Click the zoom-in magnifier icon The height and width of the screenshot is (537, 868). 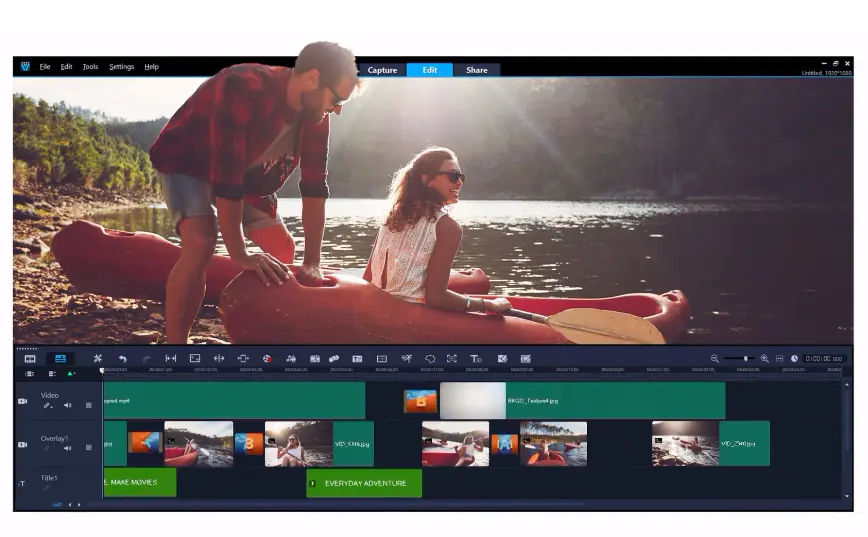[x=765, y=358]
